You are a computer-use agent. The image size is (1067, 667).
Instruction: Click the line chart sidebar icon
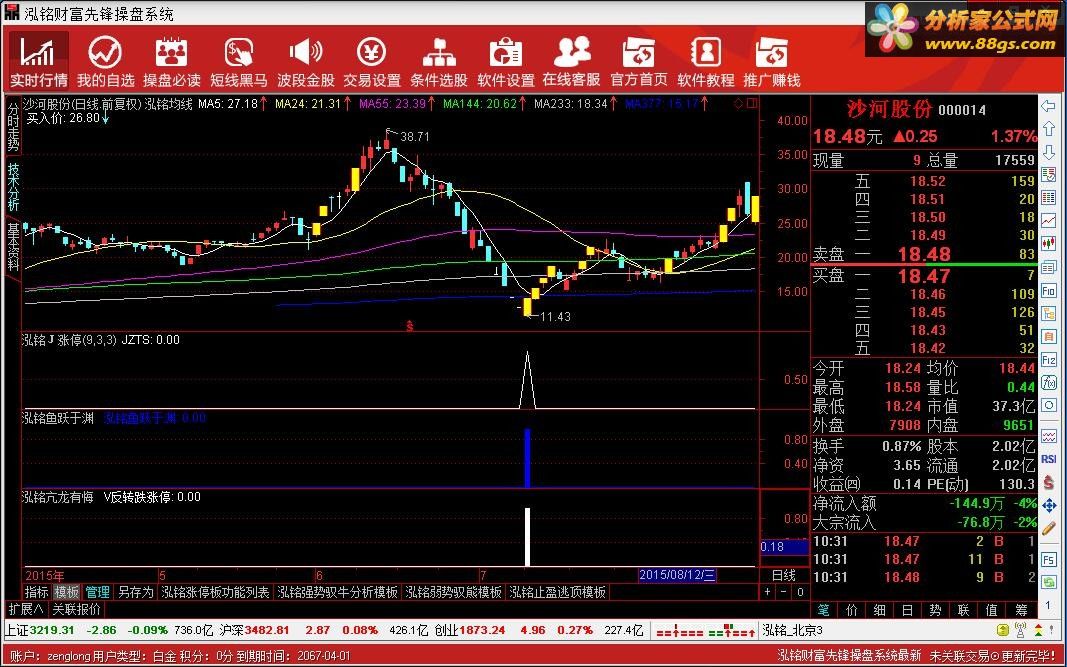1049,220
